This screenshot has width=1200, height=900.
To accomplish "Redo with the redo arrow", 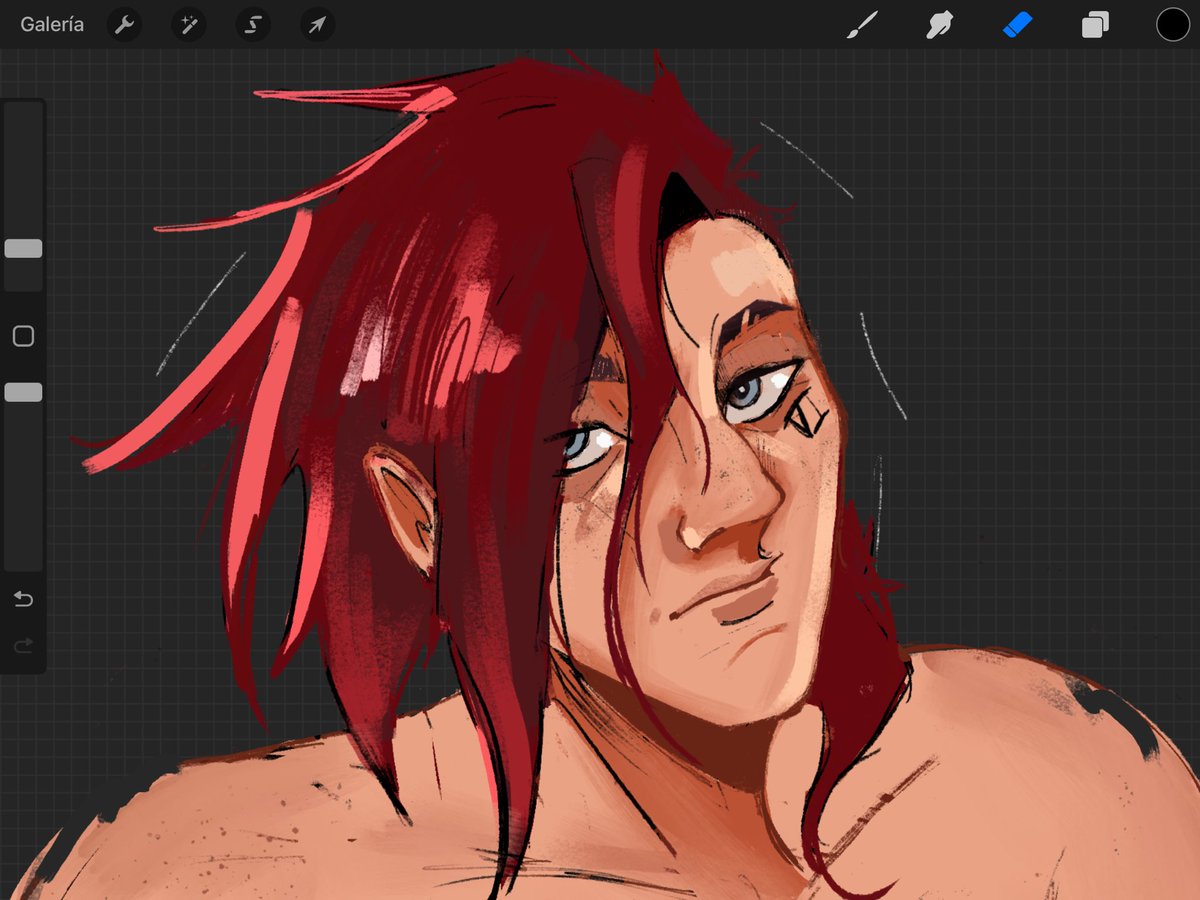I will tap(23, 646).
